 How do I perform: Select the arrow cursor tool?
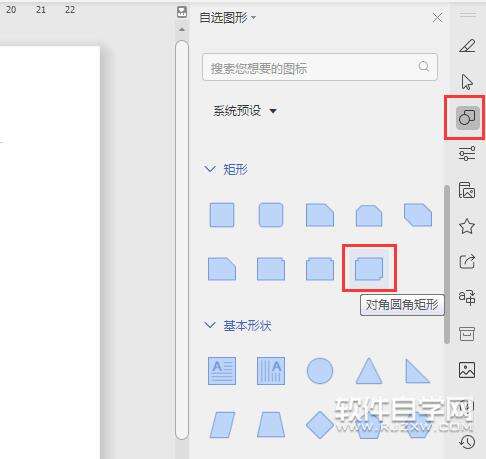click(467, 82)
